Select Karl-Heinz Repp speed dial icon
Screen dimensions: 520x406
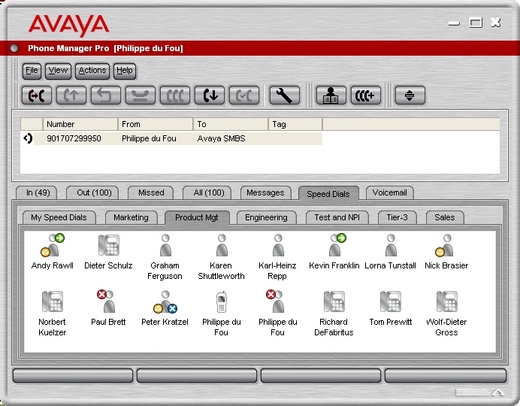coord(278,245)
